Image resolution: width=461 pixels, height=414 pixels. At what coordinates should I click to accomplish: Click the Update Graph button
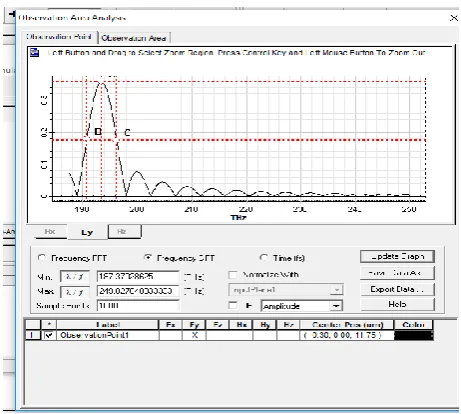[x=397, y=256]
